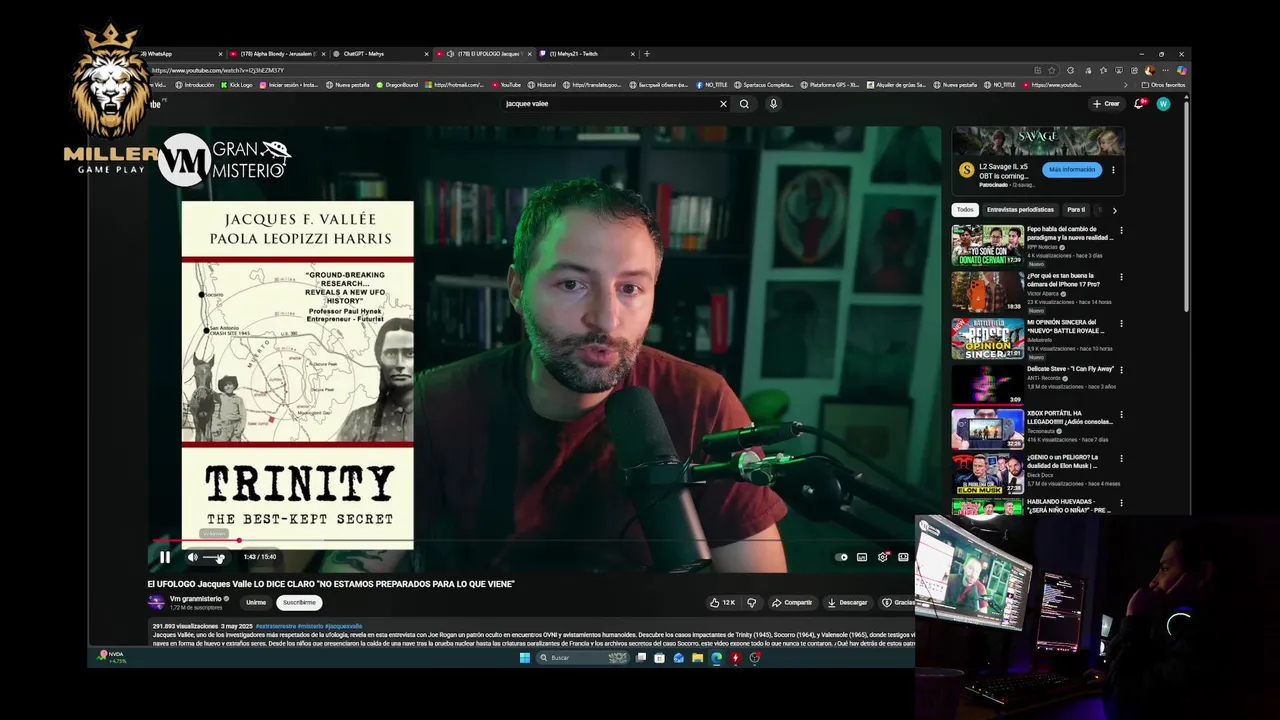The width and height of the screenshot is (1280, 720).
Task: Open the options menu for the MI OPINIÓN SINCERA video
Action: (1121, 324)
